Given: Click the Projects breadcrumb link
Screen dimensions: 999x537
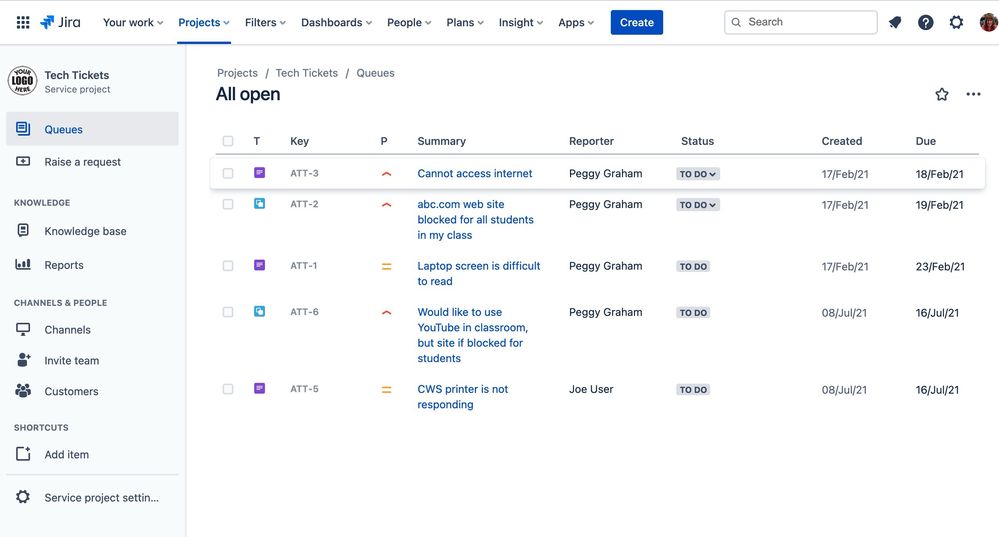Looking at the screenshot, I should point(237,73).
